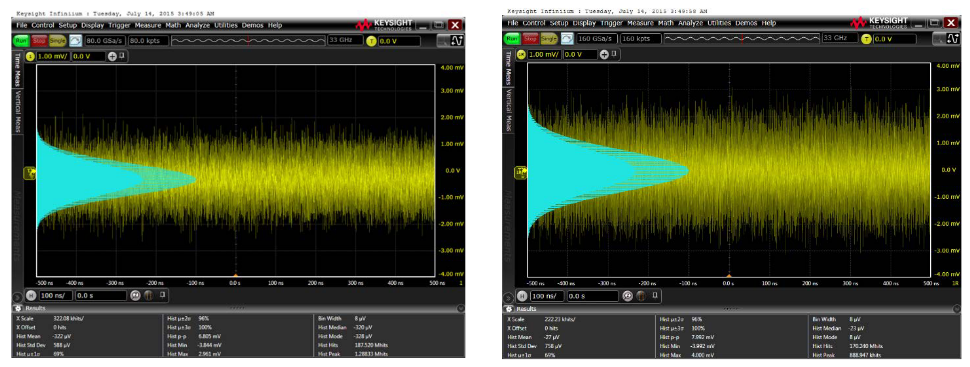Click channel 1 yellow badge in left window

[30, 56]
